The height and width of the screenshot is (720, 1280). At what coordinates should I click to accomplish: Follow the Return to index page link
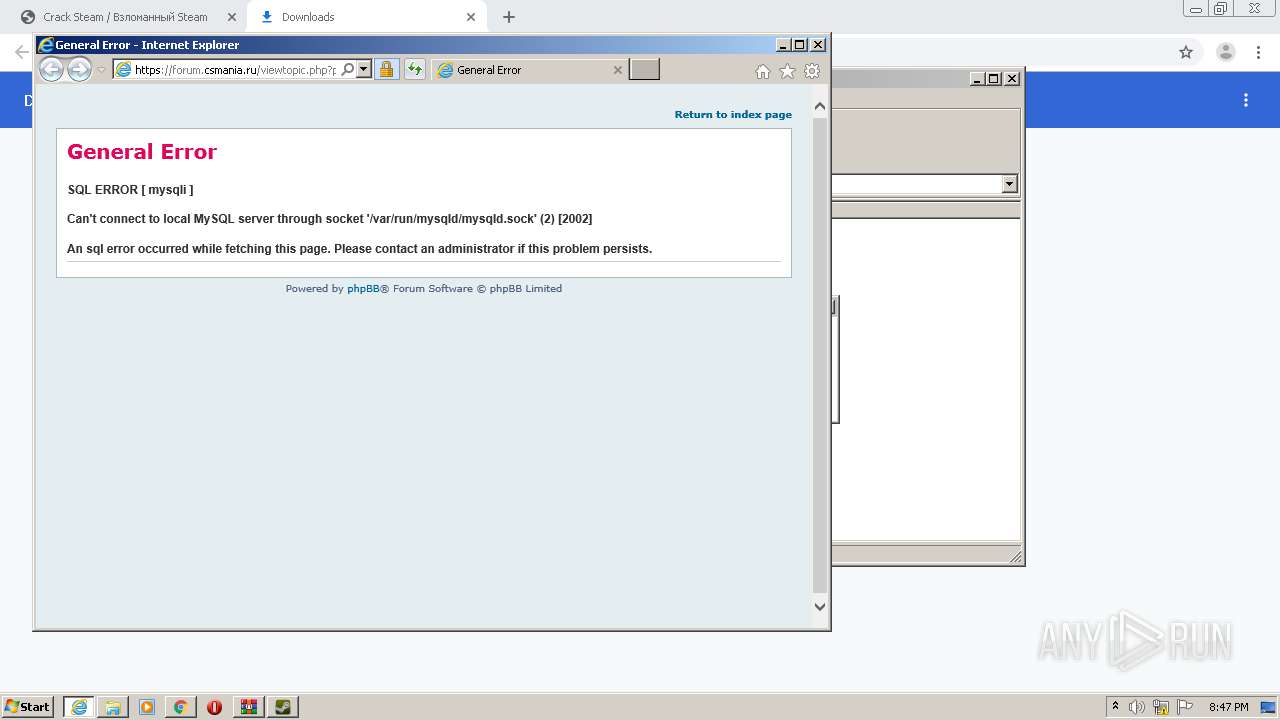tap(733, 114)
